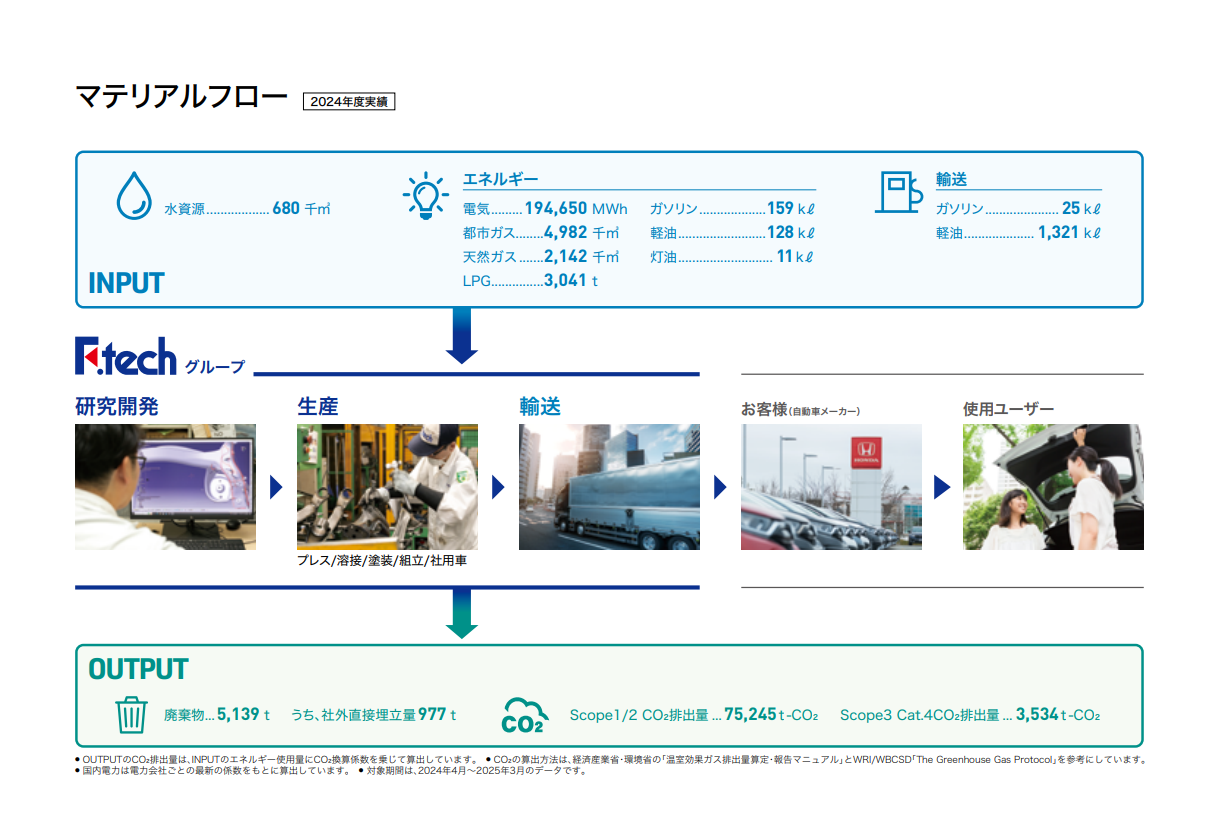Open the 研究開発 CAD screen photo
Screen dimensions: 1220x835
point(165,487)
